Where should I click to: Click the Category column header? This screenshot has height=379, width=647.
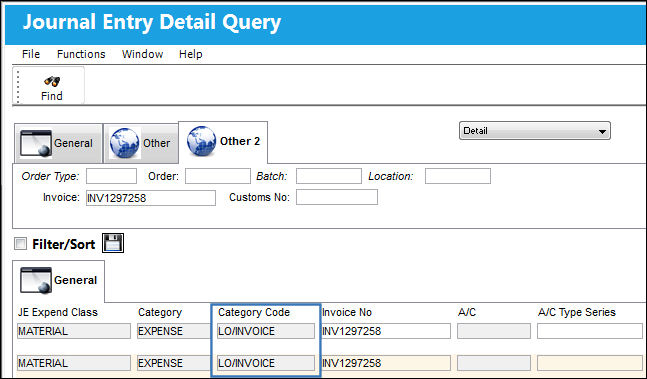(160, 313)
